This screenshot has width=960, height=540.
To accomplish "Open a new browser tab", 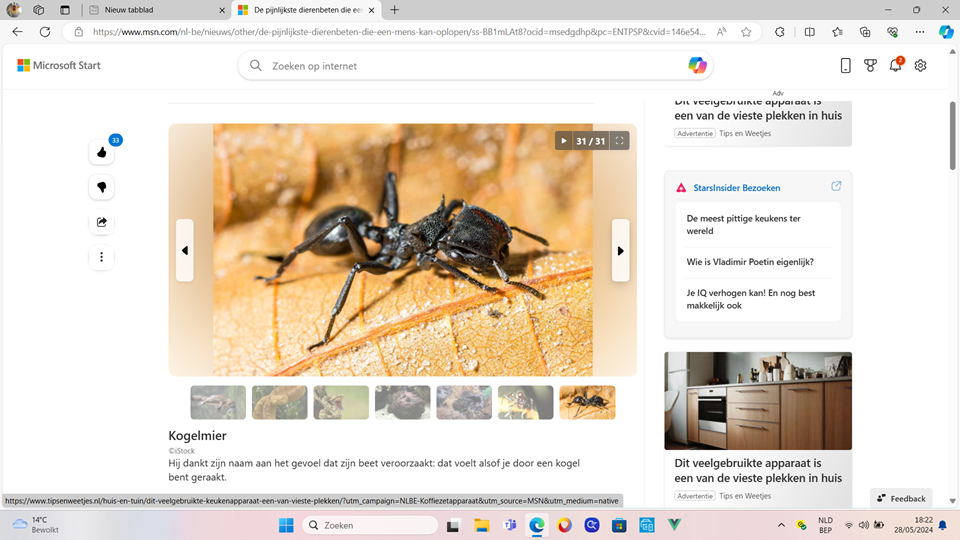I will click(x=395, y=10).
